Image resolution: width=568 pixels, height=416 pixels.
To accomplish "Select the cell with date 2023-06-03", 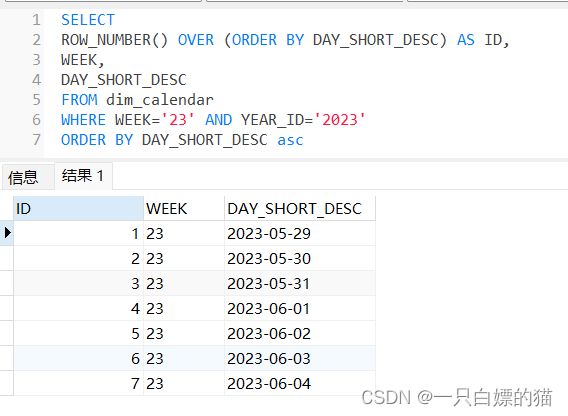I will pos(300,358).
